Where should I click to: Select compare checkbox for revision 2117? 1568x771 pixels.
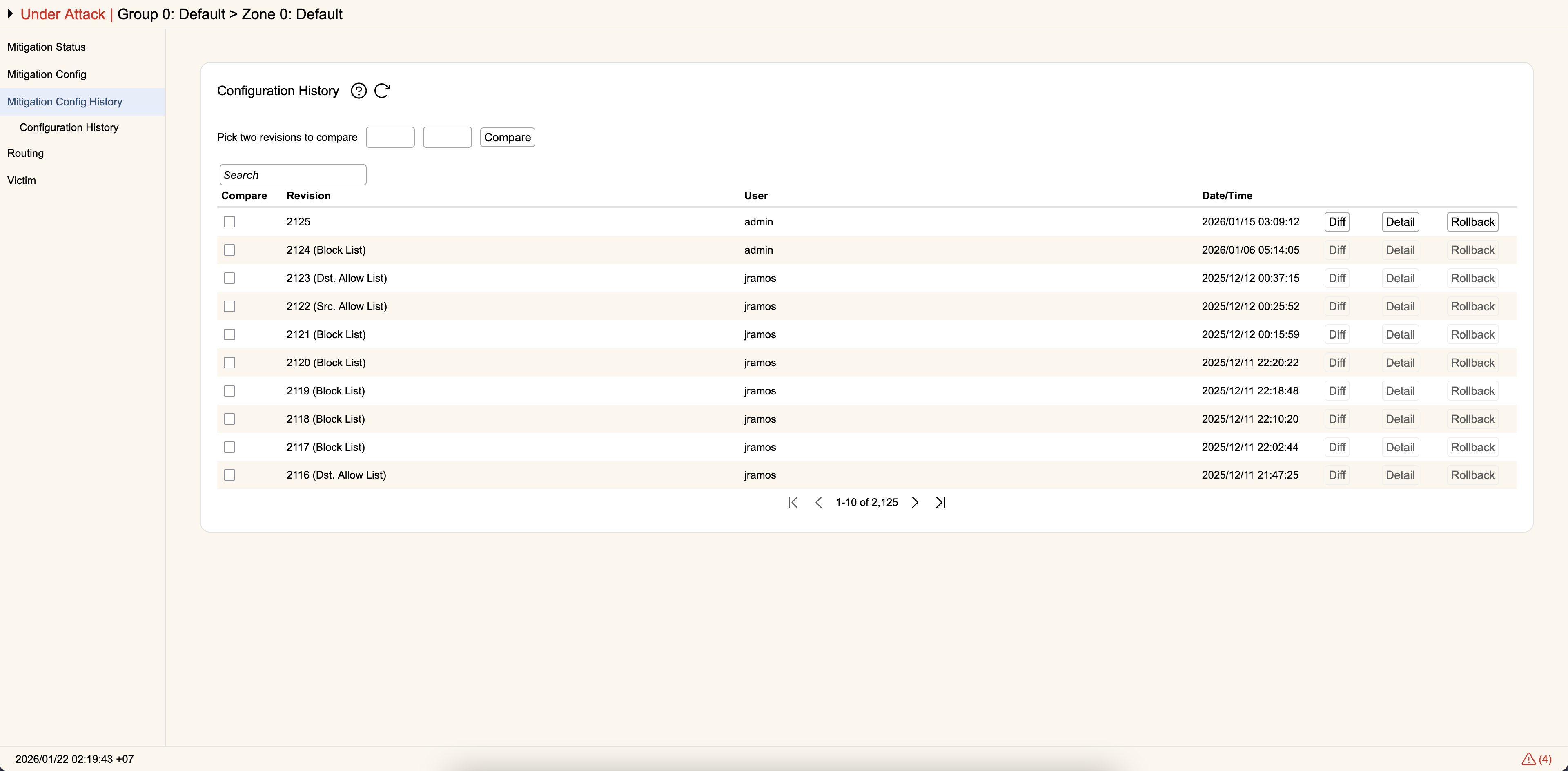(229, 447)
